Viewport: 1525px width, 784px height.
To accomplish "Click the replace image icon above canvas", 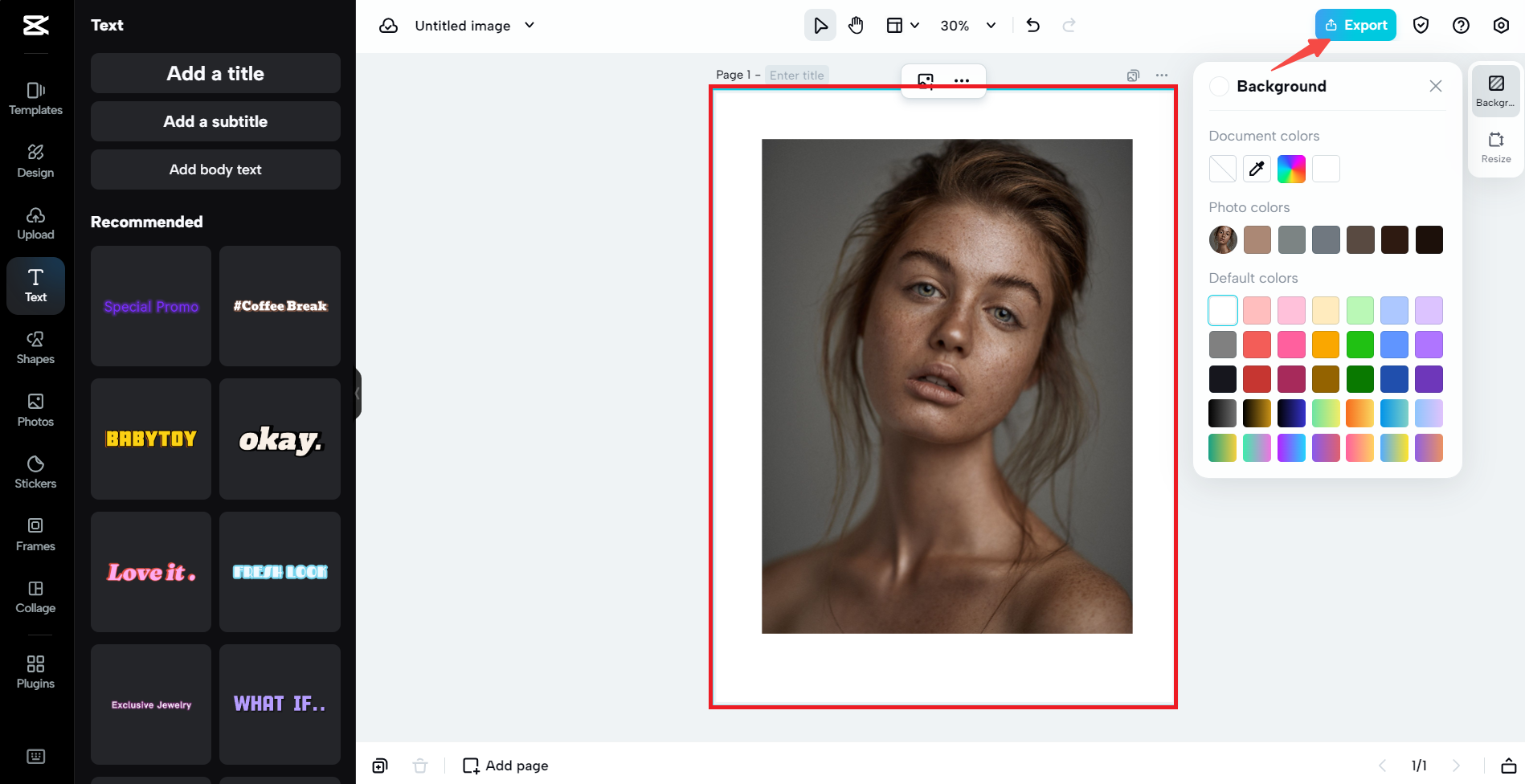I will (x=926, y=80).
